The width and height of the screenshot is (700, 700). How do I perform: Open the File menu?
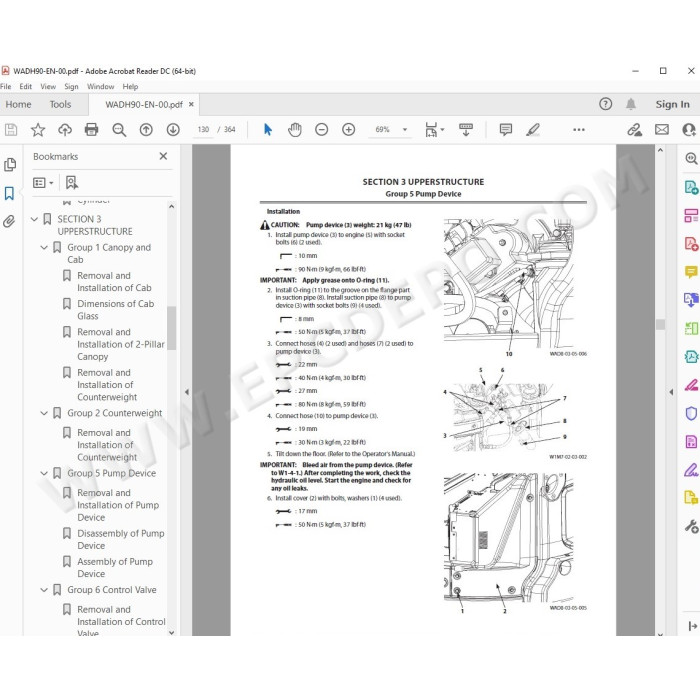point(5,87)
